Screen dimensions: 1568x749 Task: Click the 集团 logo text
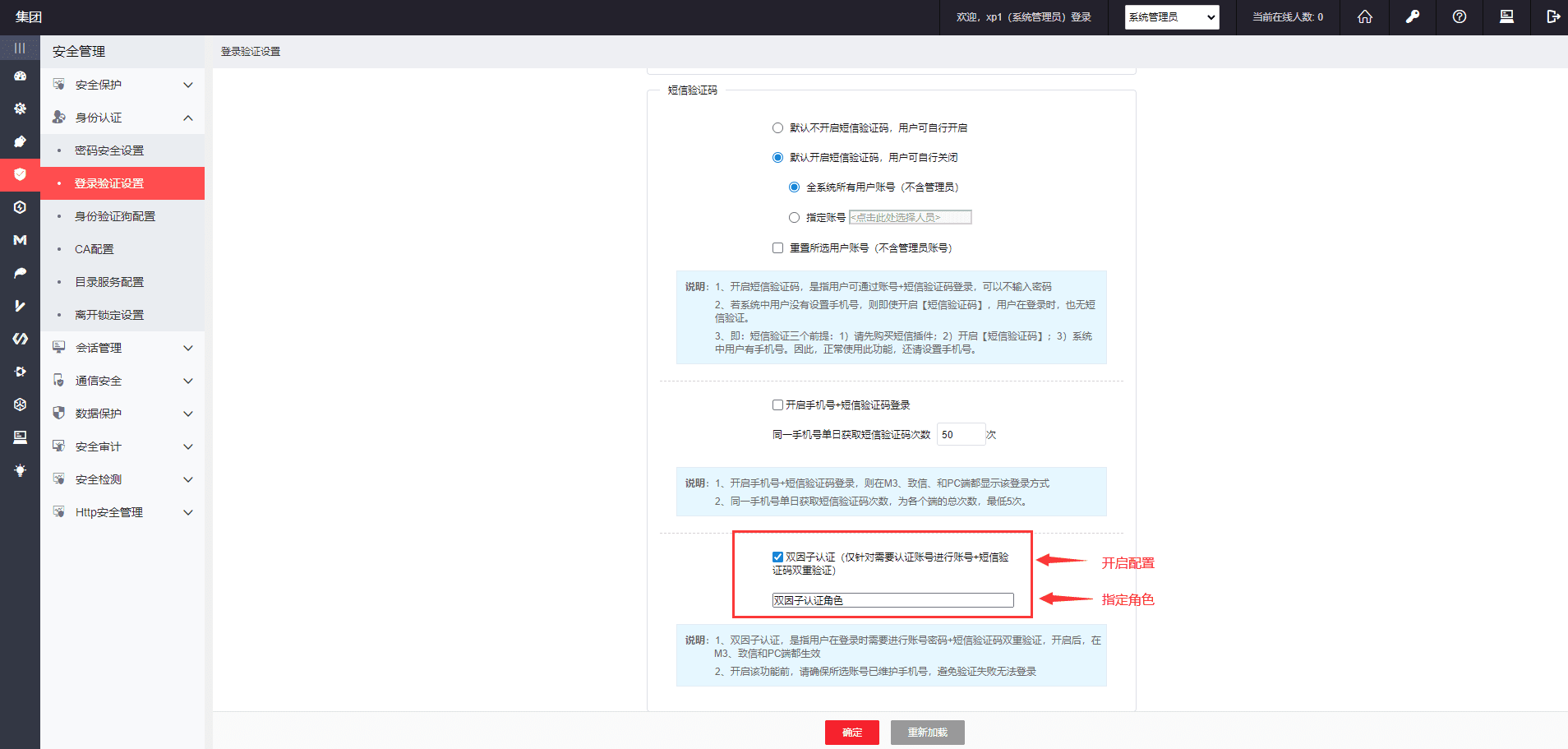29,16
